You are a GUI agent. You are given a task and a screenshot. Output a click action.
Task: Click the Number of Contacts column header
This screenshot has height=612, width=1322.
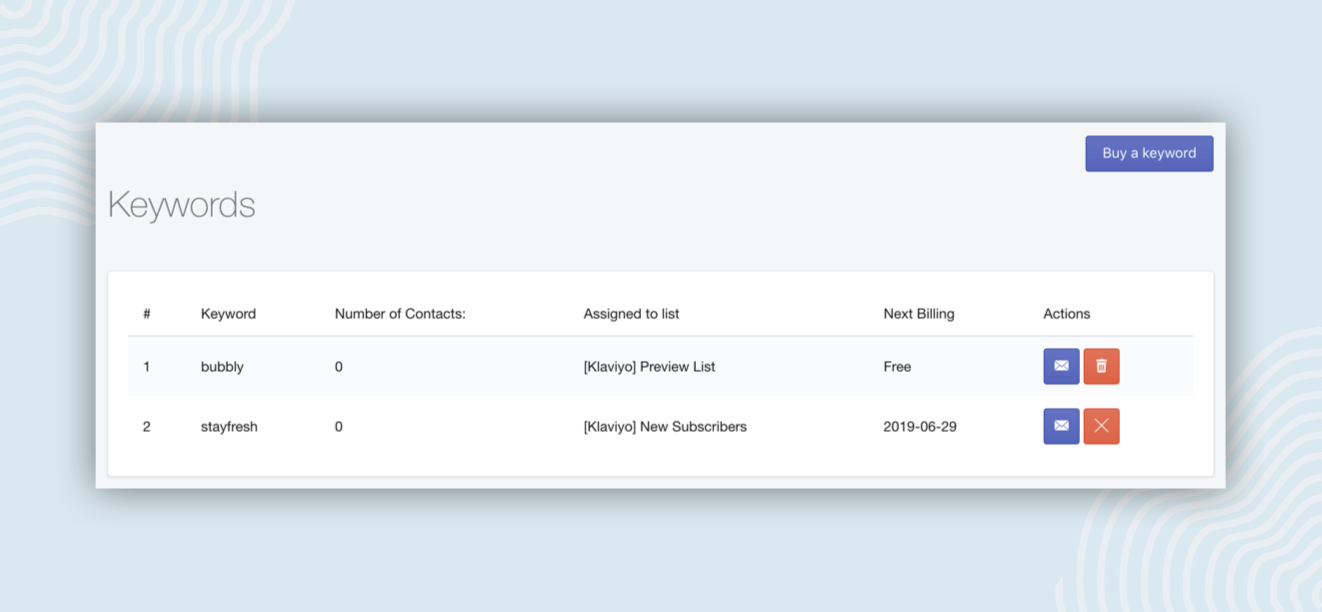pyautogui.click(x=400, y=314)
